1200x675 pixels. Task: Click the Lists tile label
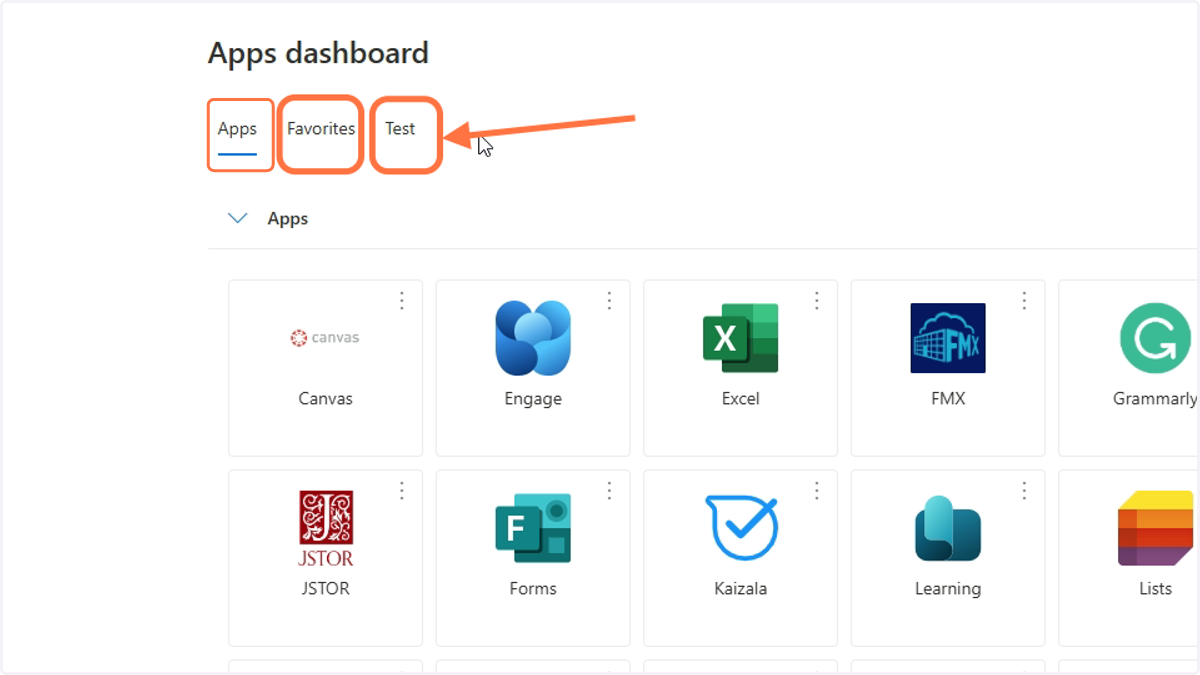[x=1155, y=588]
